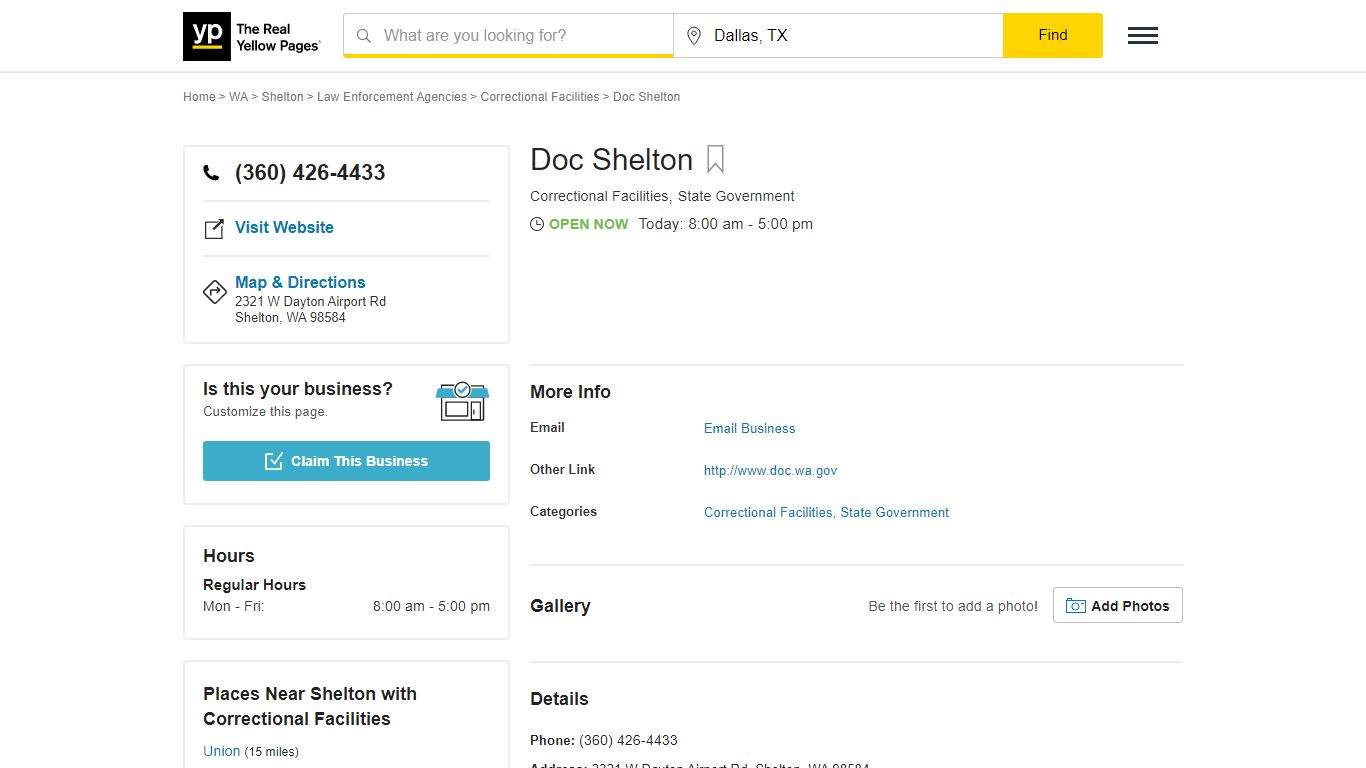Open Law Enforcement Agencies breadcrumb
Image resolution: width=1366 pixels, height=768 pixels.
pyautogui.click(x=392, y=97)
